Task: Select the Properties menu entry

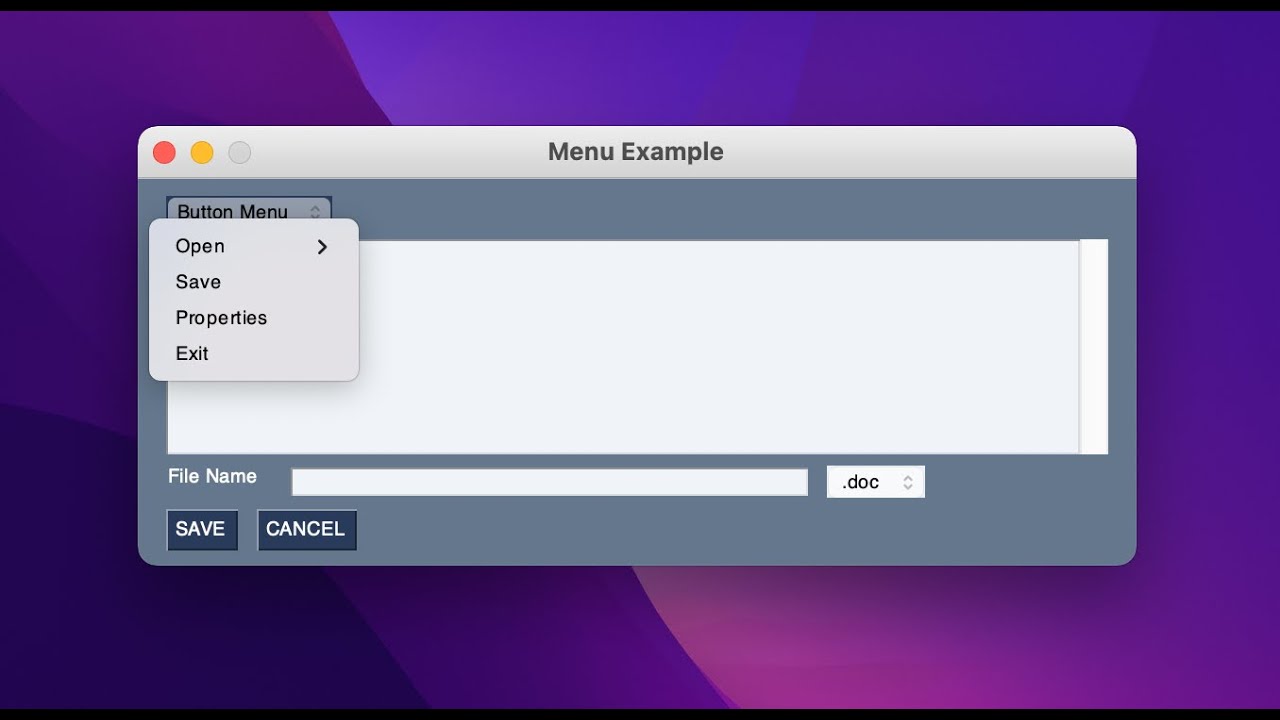Action: (x=253, y=318)
